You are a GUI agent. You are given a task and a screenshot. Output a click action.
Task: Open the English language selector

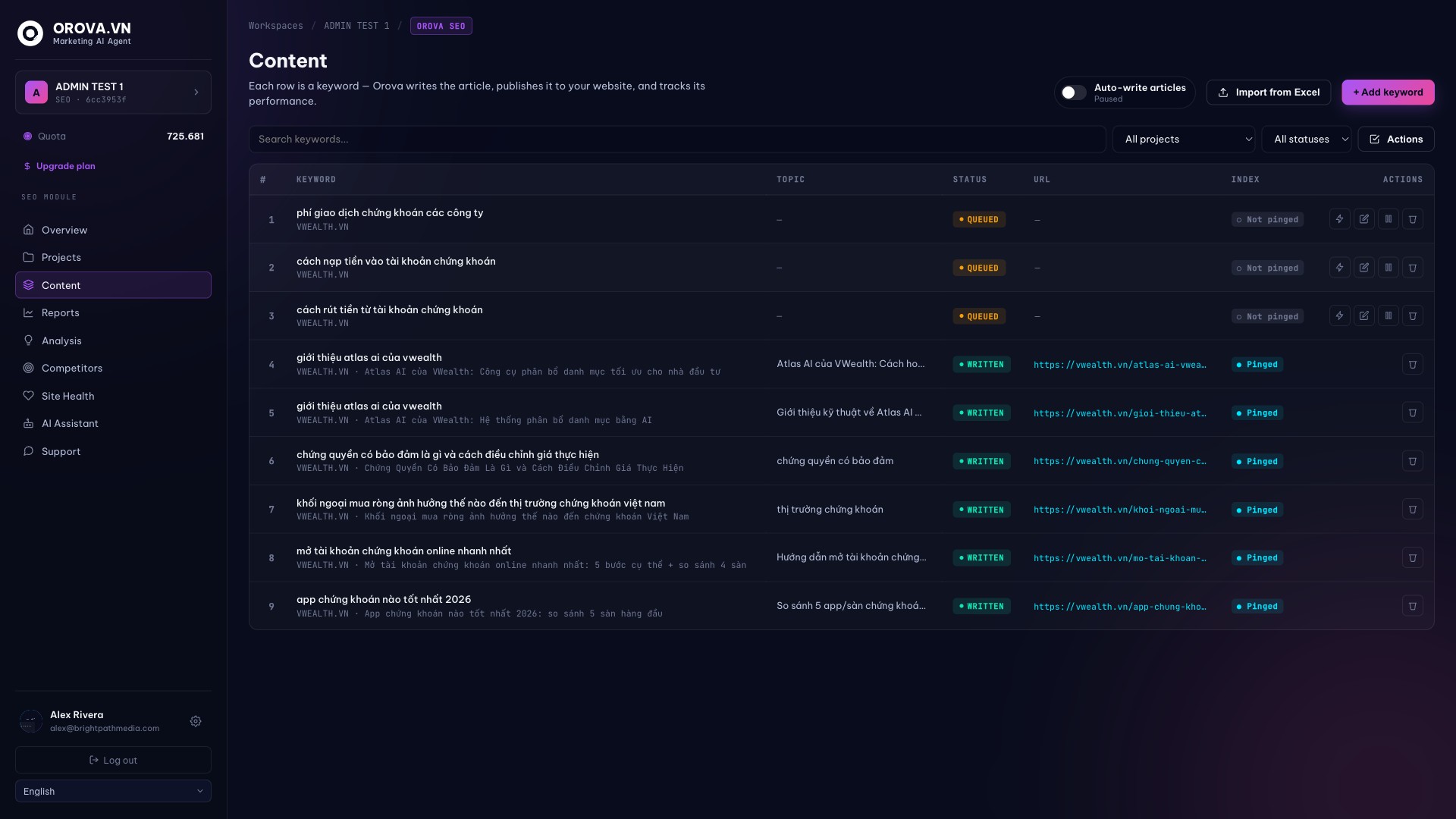point(113,791)
